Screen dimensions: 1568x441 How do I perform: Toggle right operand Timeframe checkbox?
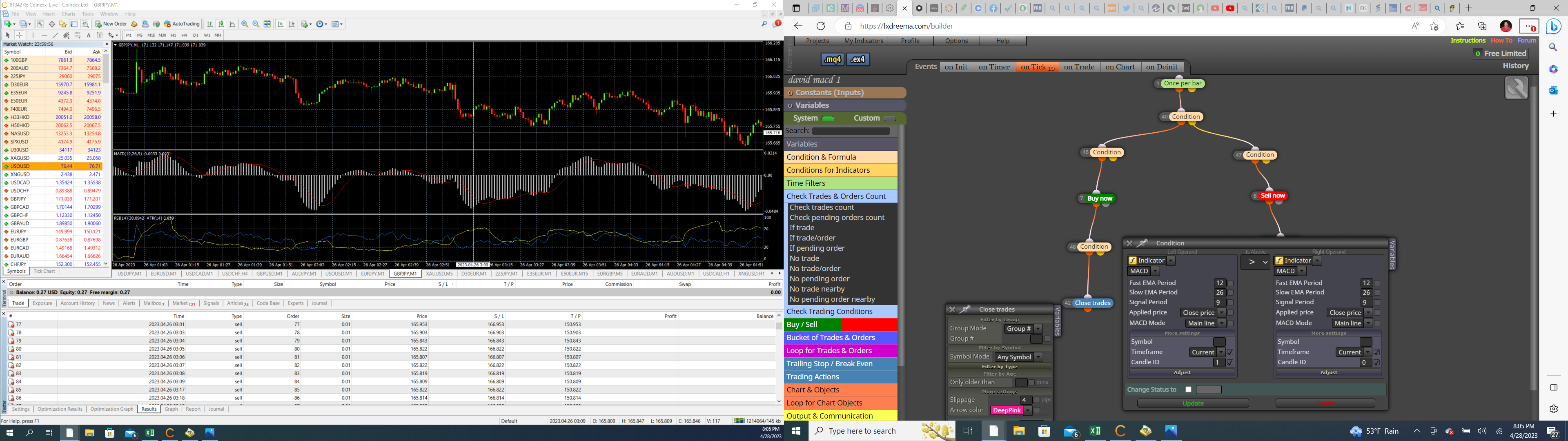[x=1377, y=352]
